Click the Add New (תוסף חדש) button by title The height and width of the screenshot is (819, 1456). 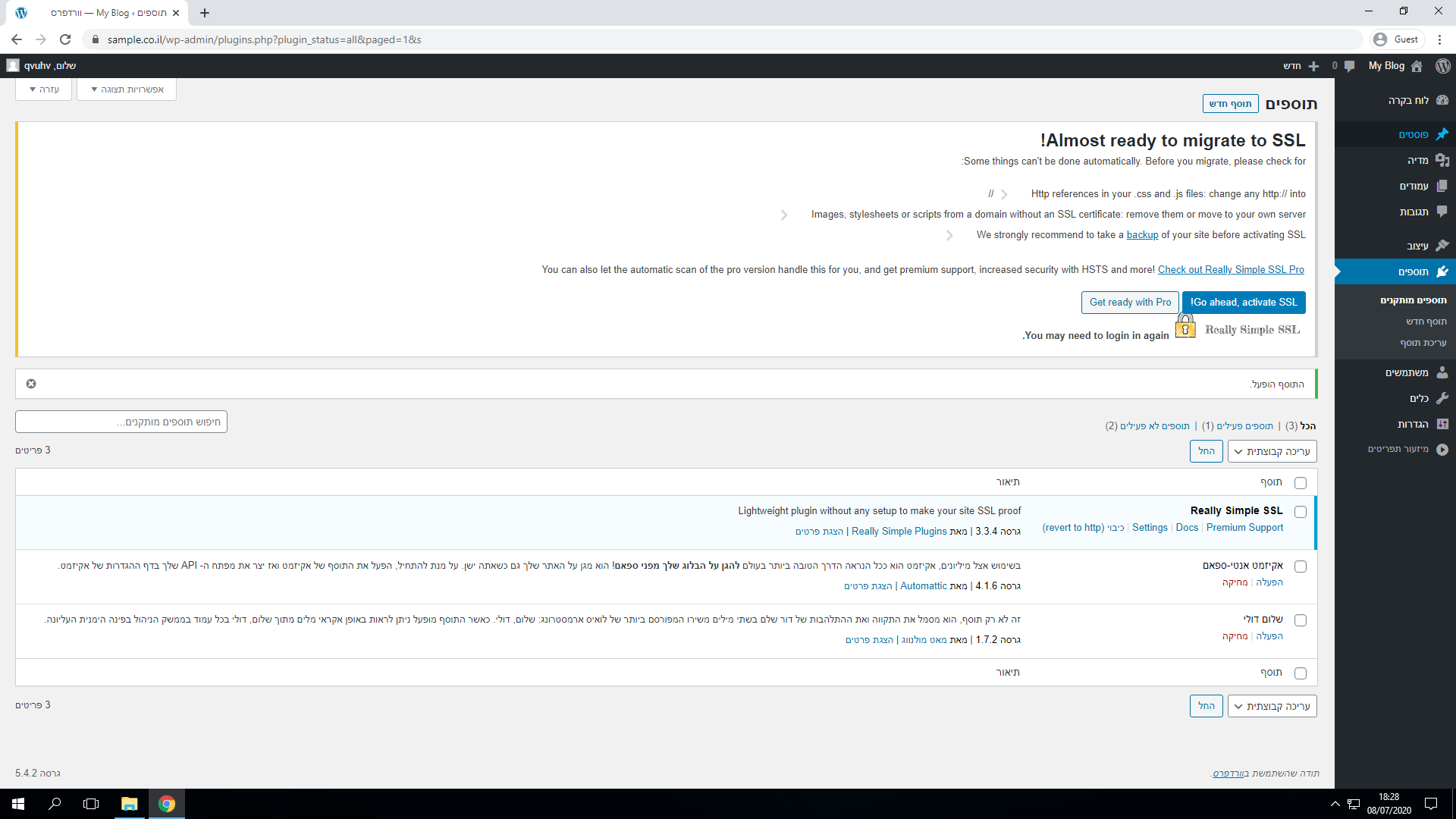point(1230,104)
